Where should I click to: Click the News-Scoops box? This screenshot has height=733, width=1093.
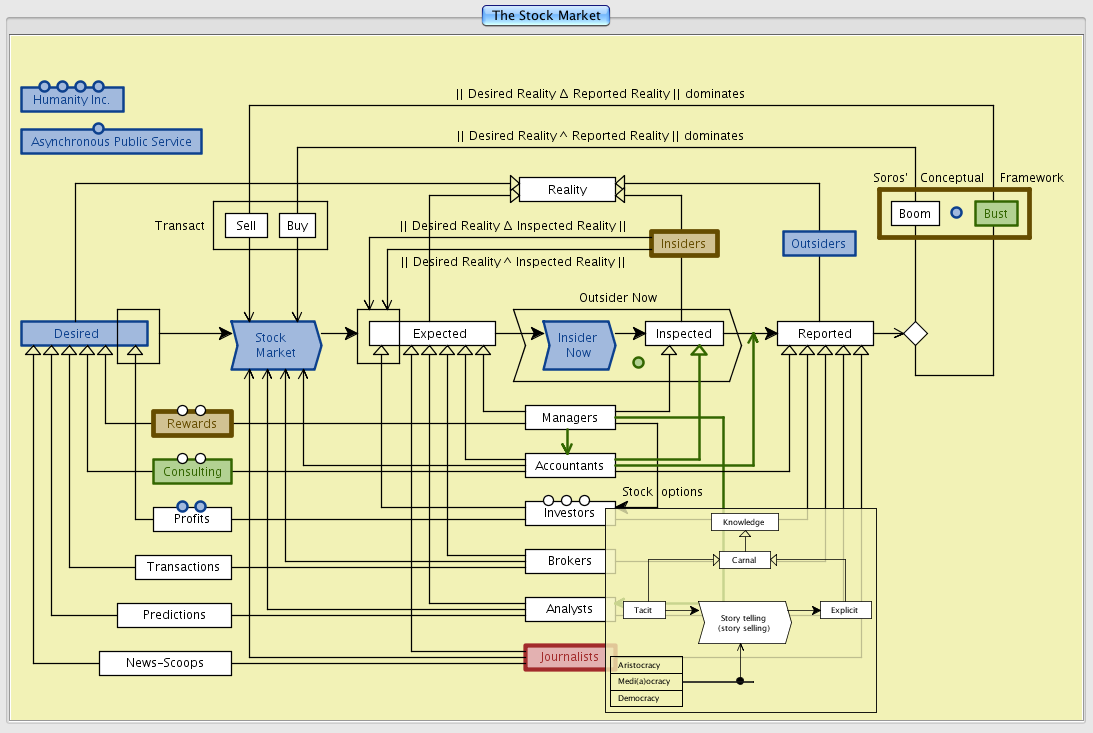[165, 663]
